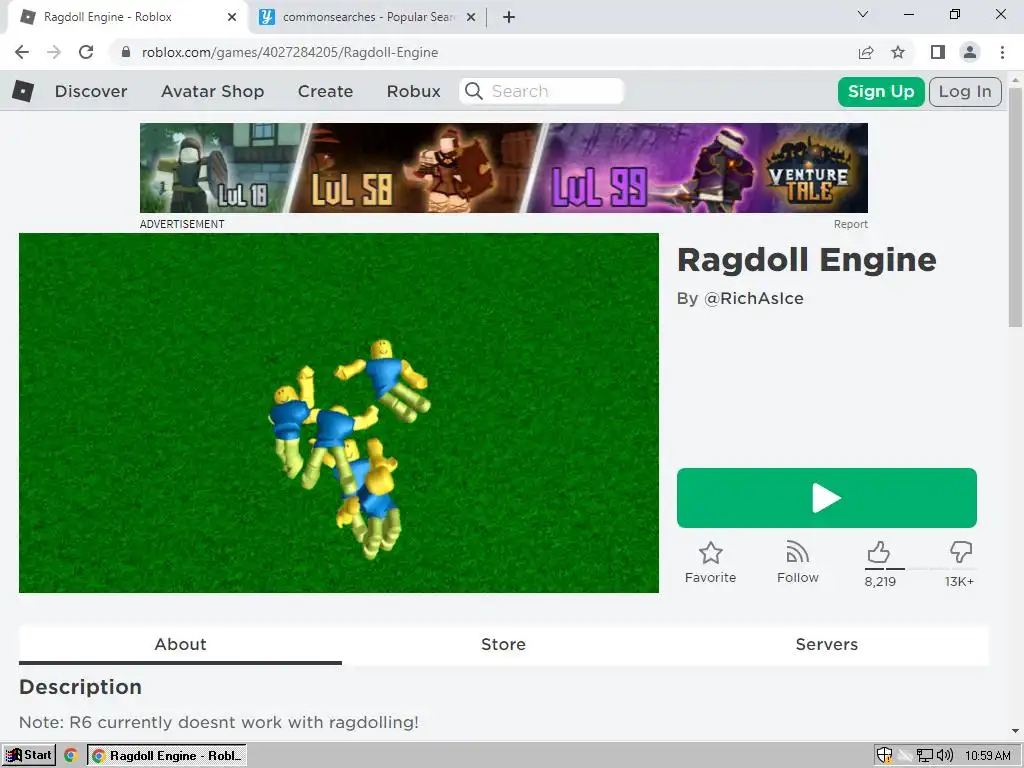
Task: Open Discover in the navigation bar
Action: (91, 91)
